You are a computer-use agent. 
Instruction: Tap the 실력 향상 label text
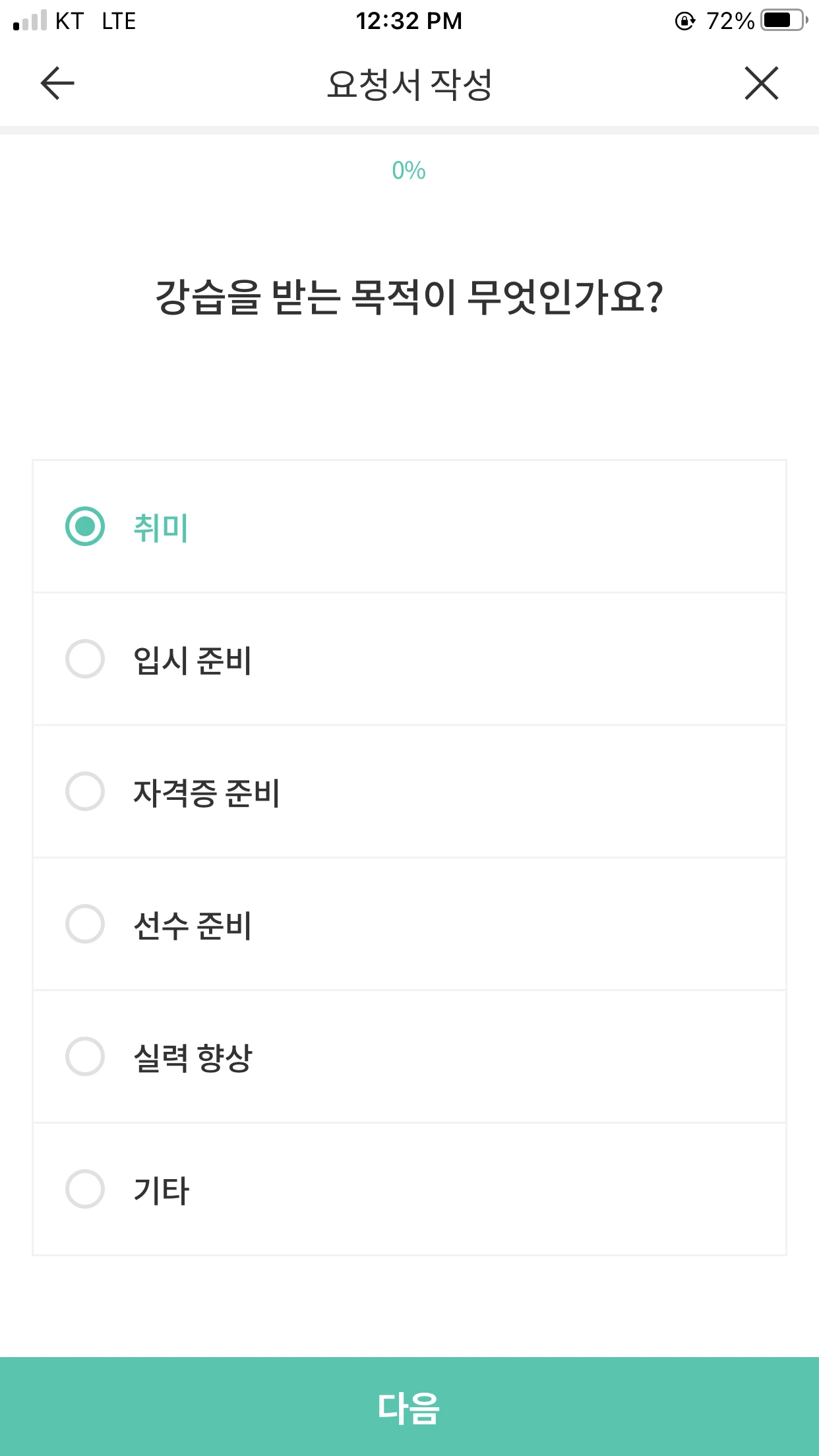point(193,1058)
